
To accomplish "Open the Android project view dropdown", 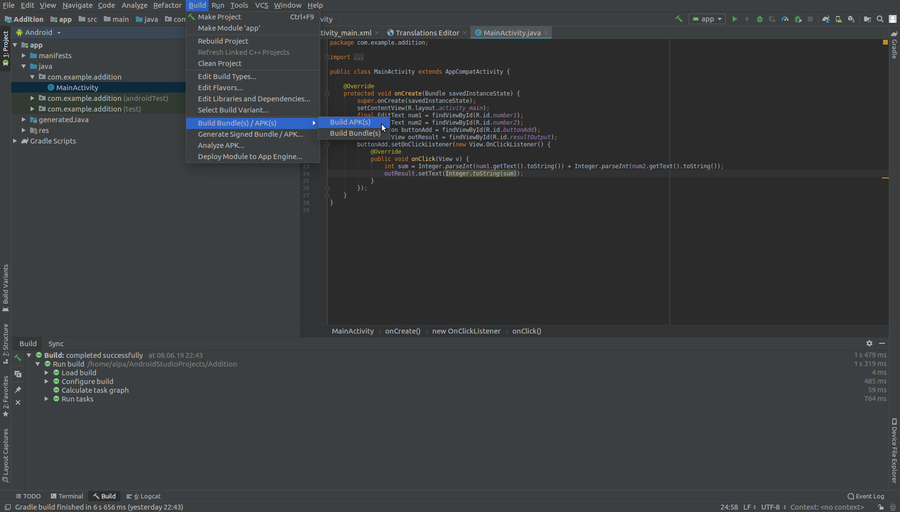I will [x=42, y=32].
